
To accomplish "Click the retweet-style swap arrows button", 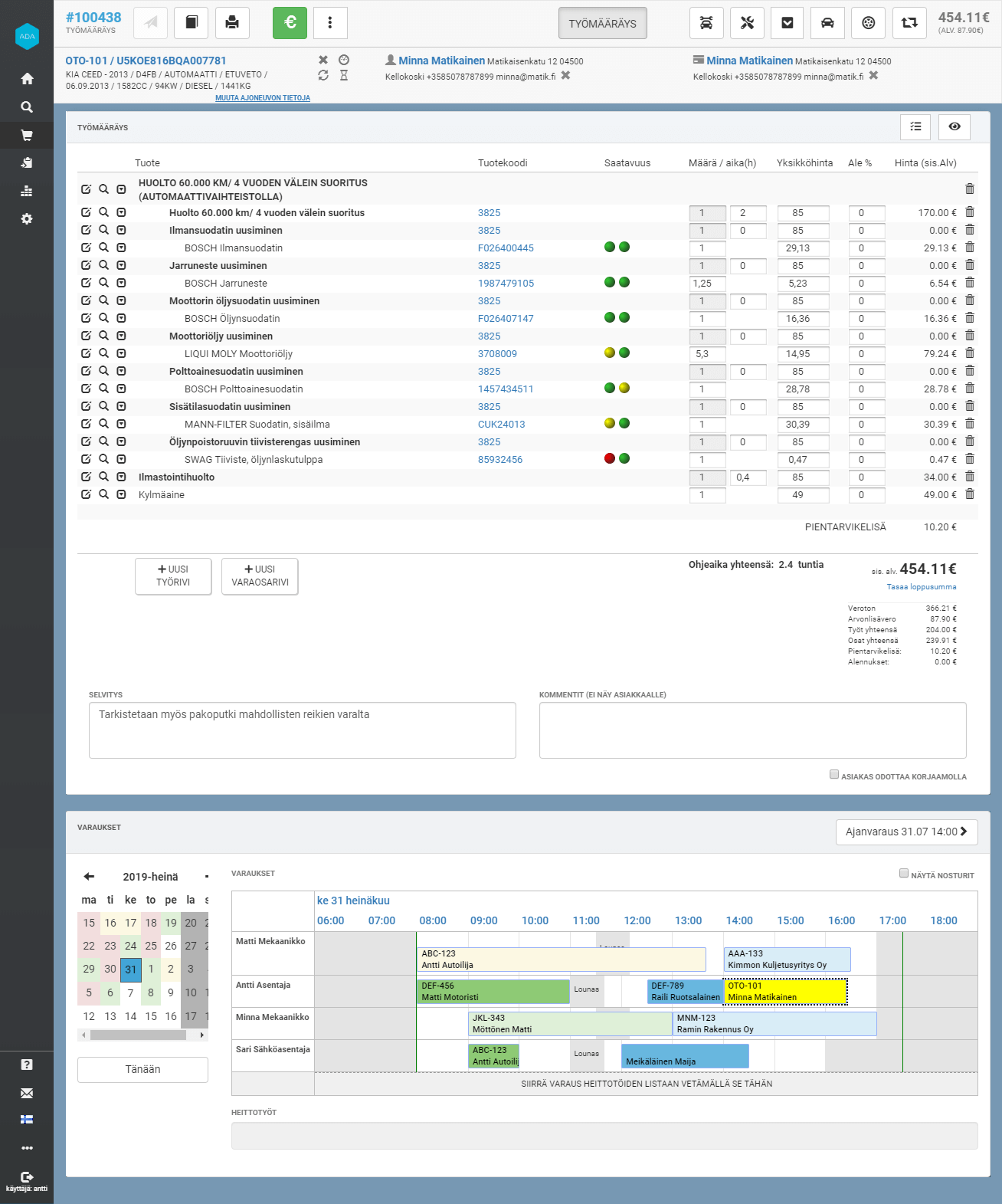I will tap(909, 23).
